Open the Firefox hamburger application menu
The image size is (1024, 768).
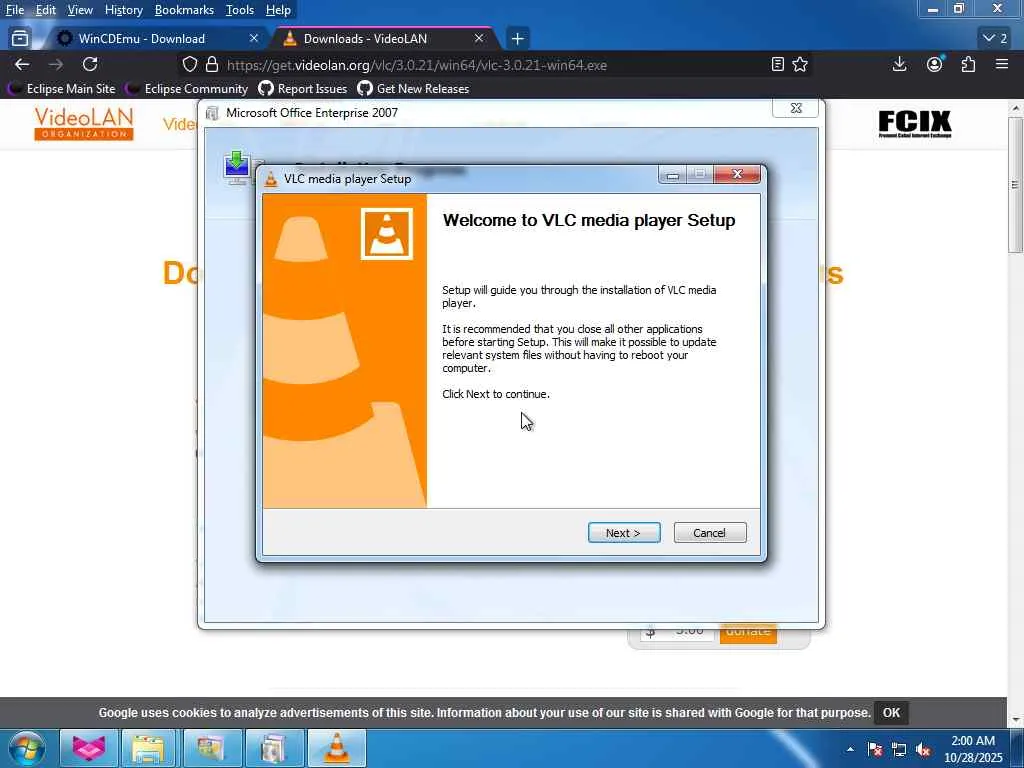click(1002, 64)
